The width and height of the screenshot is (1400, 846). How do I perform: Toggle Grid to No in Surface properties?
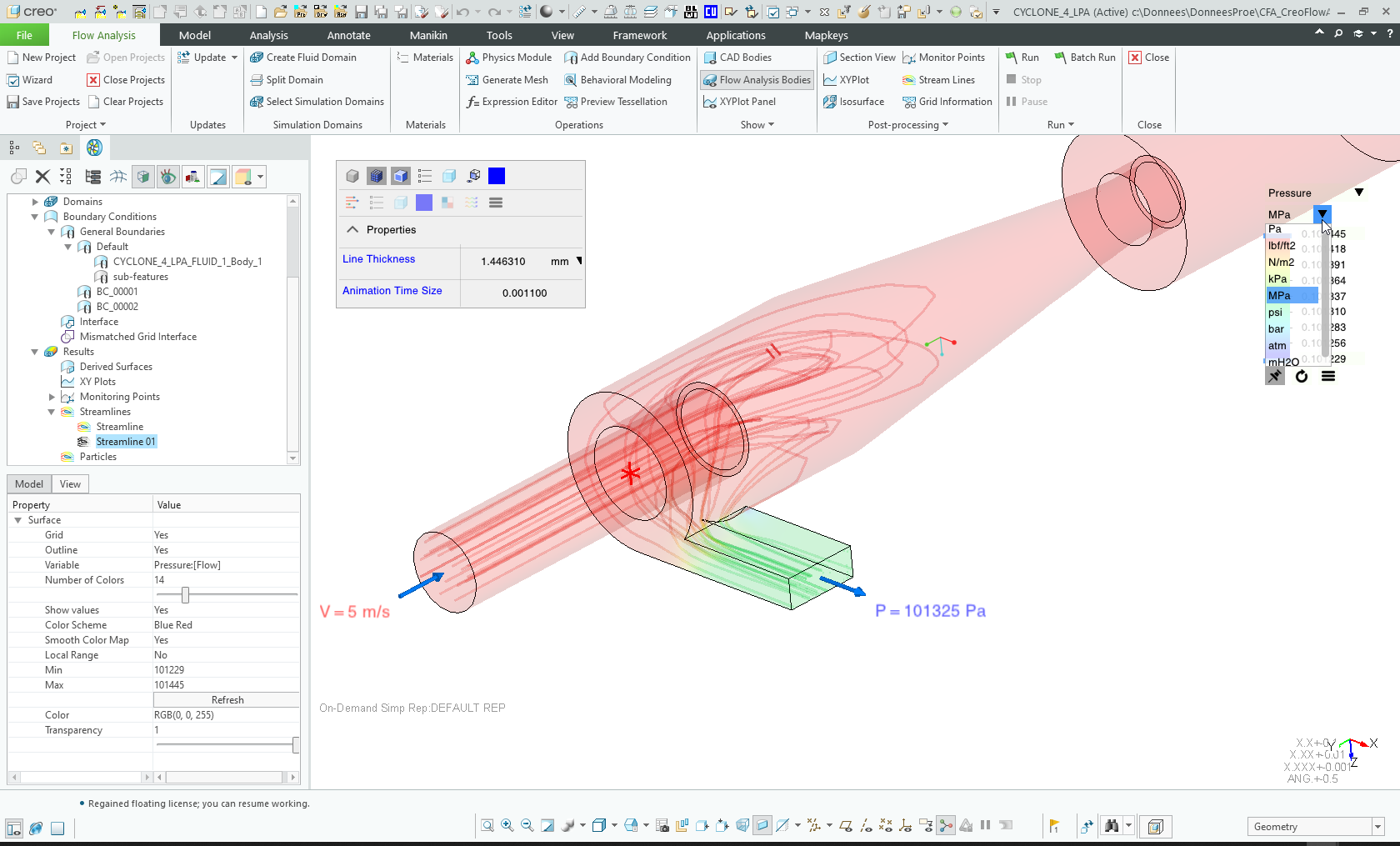161,534
